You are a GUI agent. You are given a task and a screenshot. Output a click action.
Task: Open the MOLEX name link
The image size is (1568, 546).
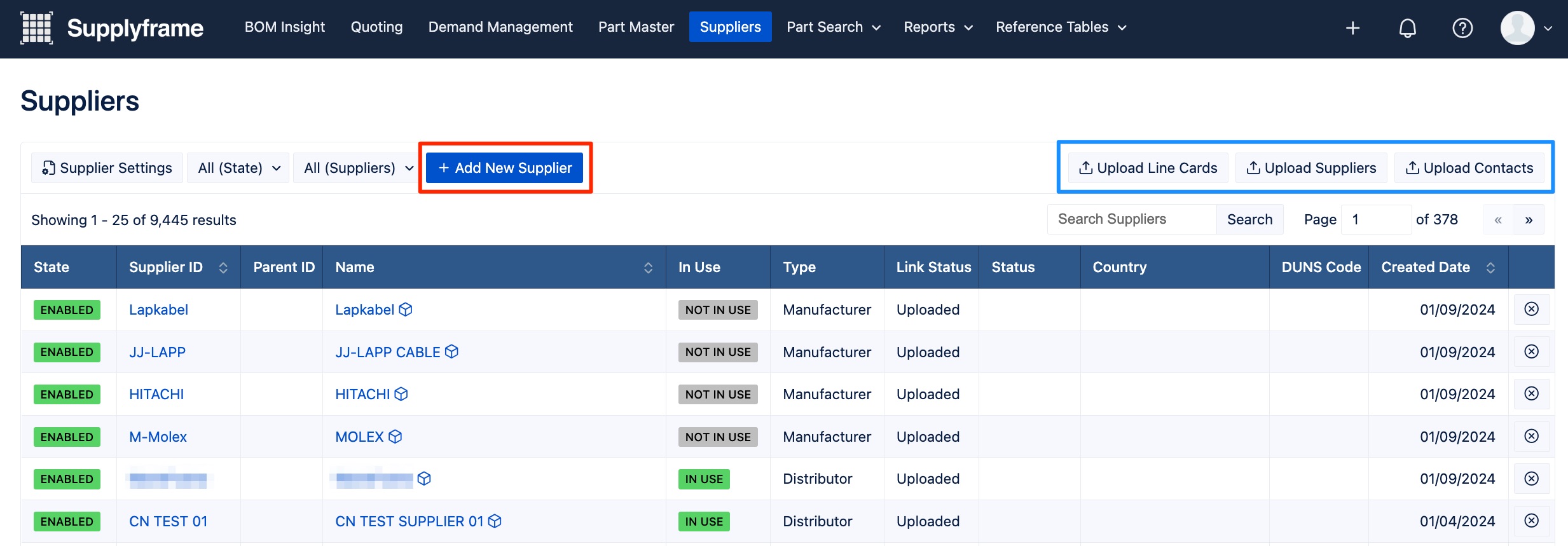(359, 437)
